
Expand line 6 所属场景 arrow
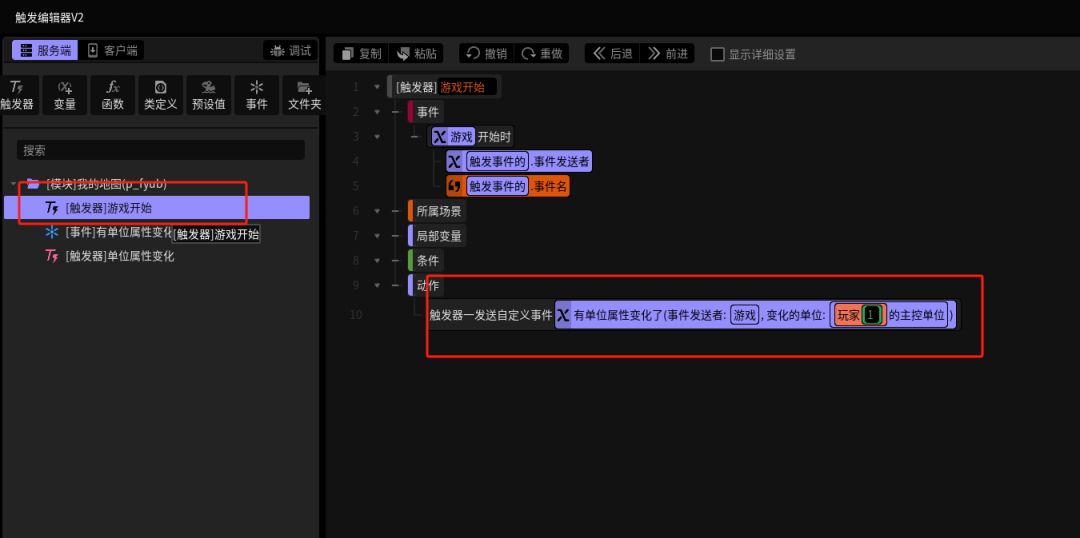[377, 211]
